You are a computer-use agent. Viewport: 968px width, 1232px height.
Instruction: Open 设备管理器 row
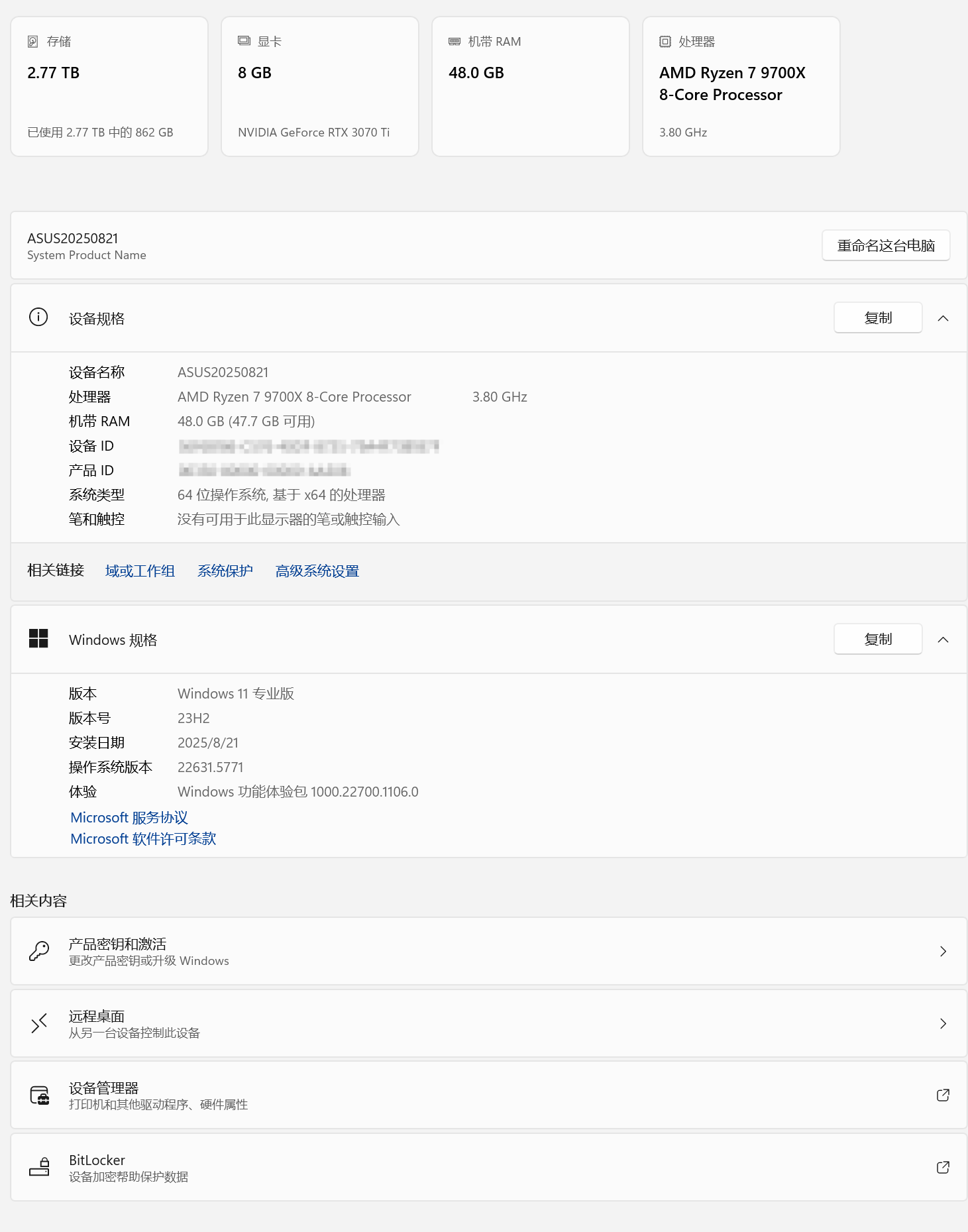(489, 1095)
